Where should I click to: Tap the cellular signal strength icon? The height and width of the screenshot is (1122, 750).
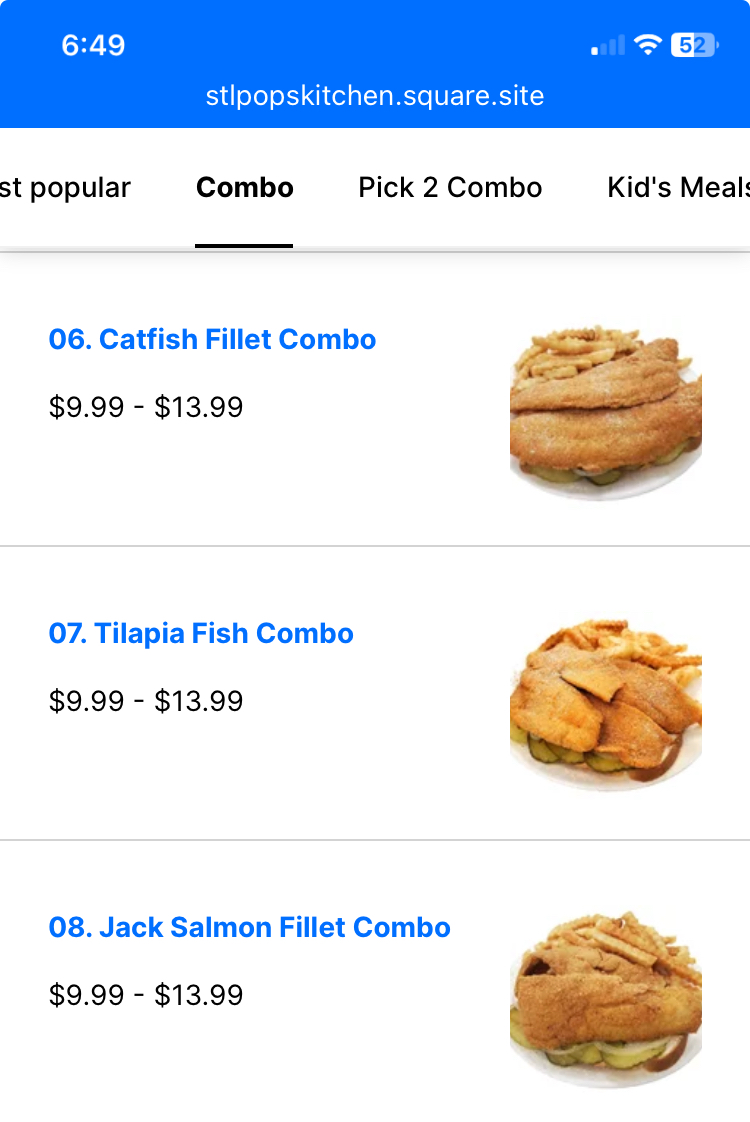(x=607, y=45)
